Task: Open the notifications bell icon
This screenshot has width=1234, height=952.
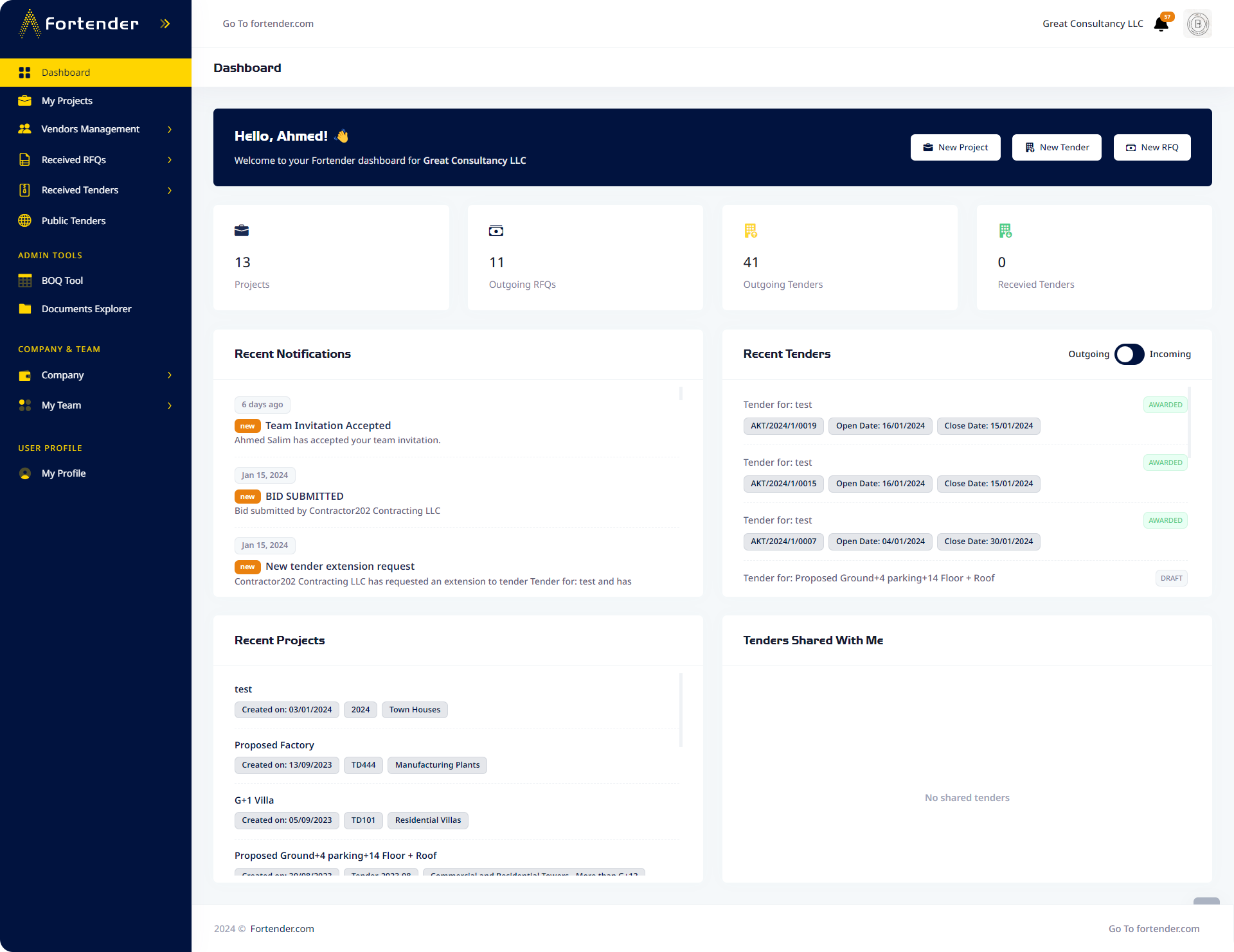Action: [x=1161, y=24]
